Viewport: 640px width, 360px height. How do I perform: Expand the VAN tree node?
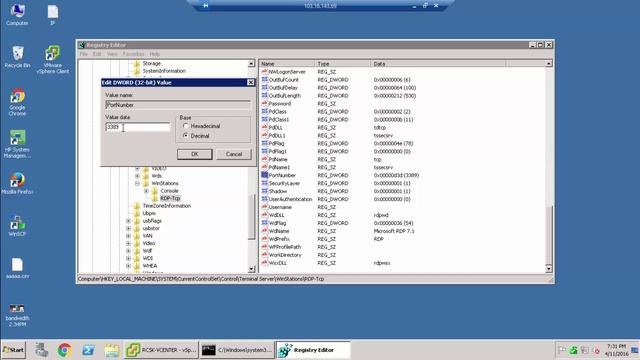coord(129,236)
